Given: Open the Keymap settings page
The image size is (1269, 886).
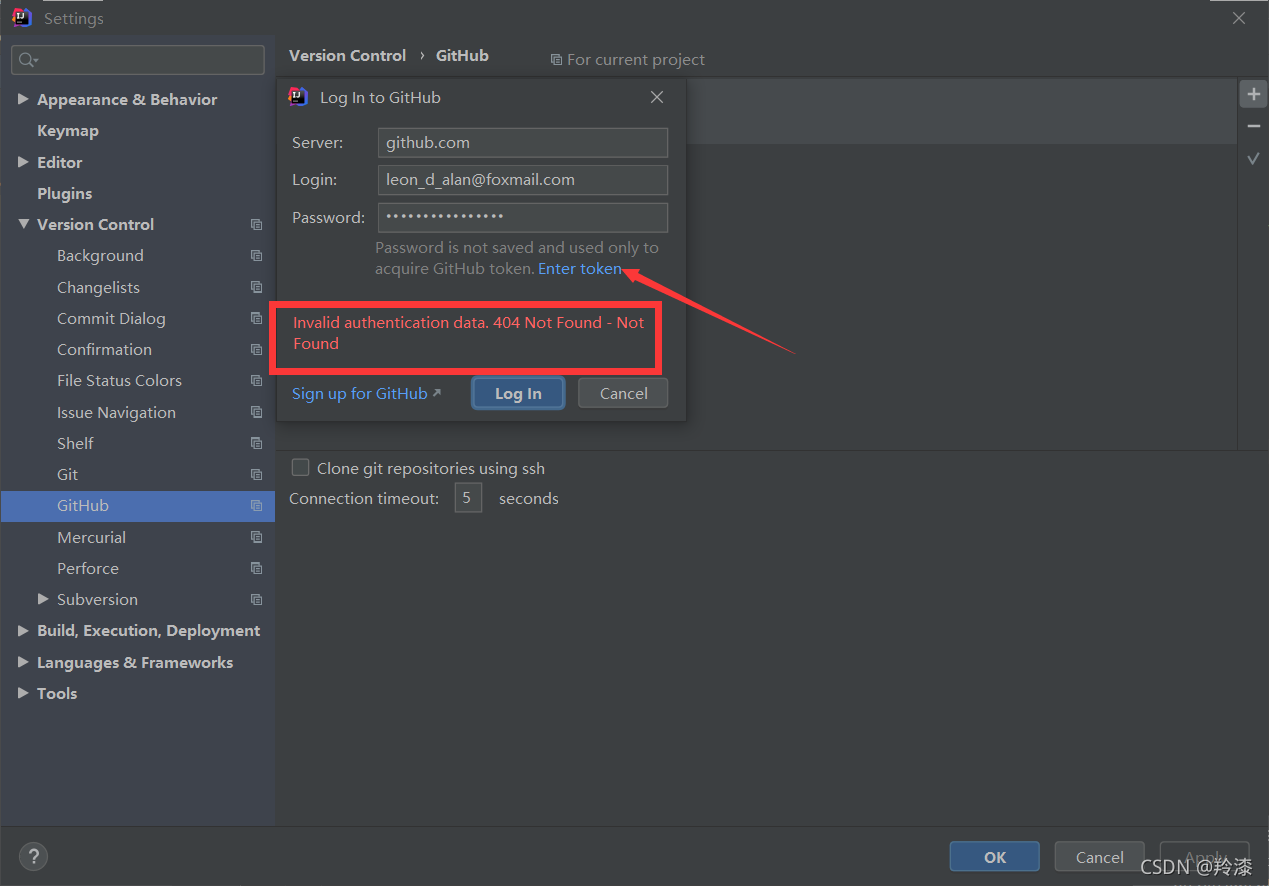Looking at the screenshot, I should (68, 131).
